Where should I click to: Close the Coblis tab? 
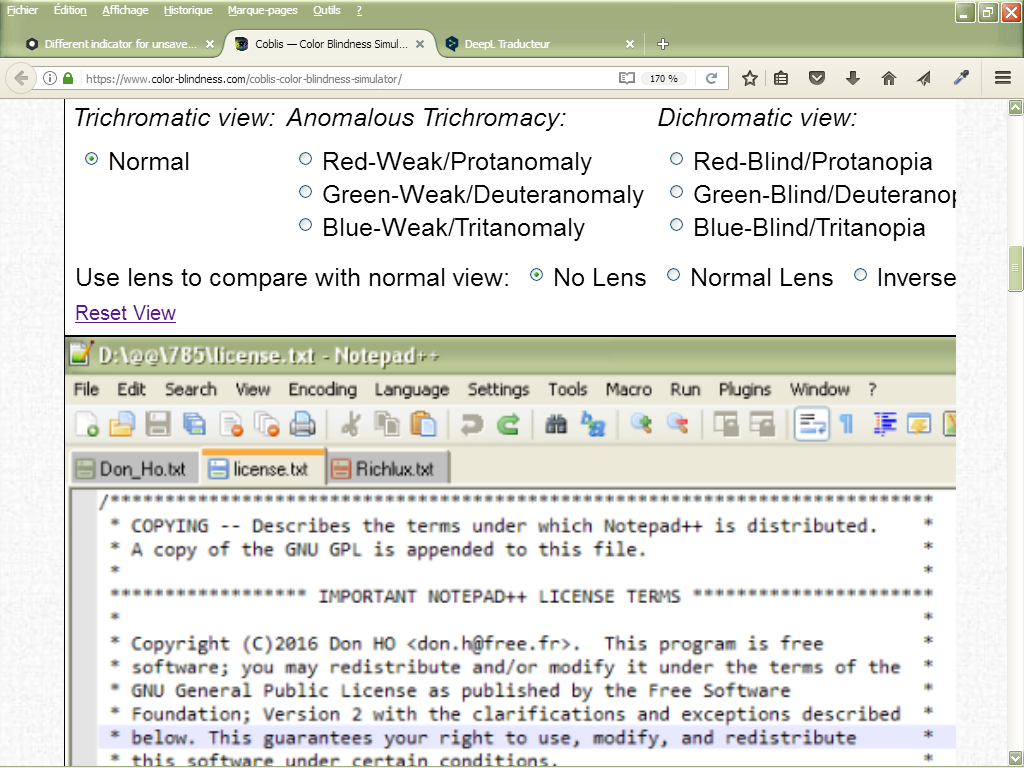point(420,44)
